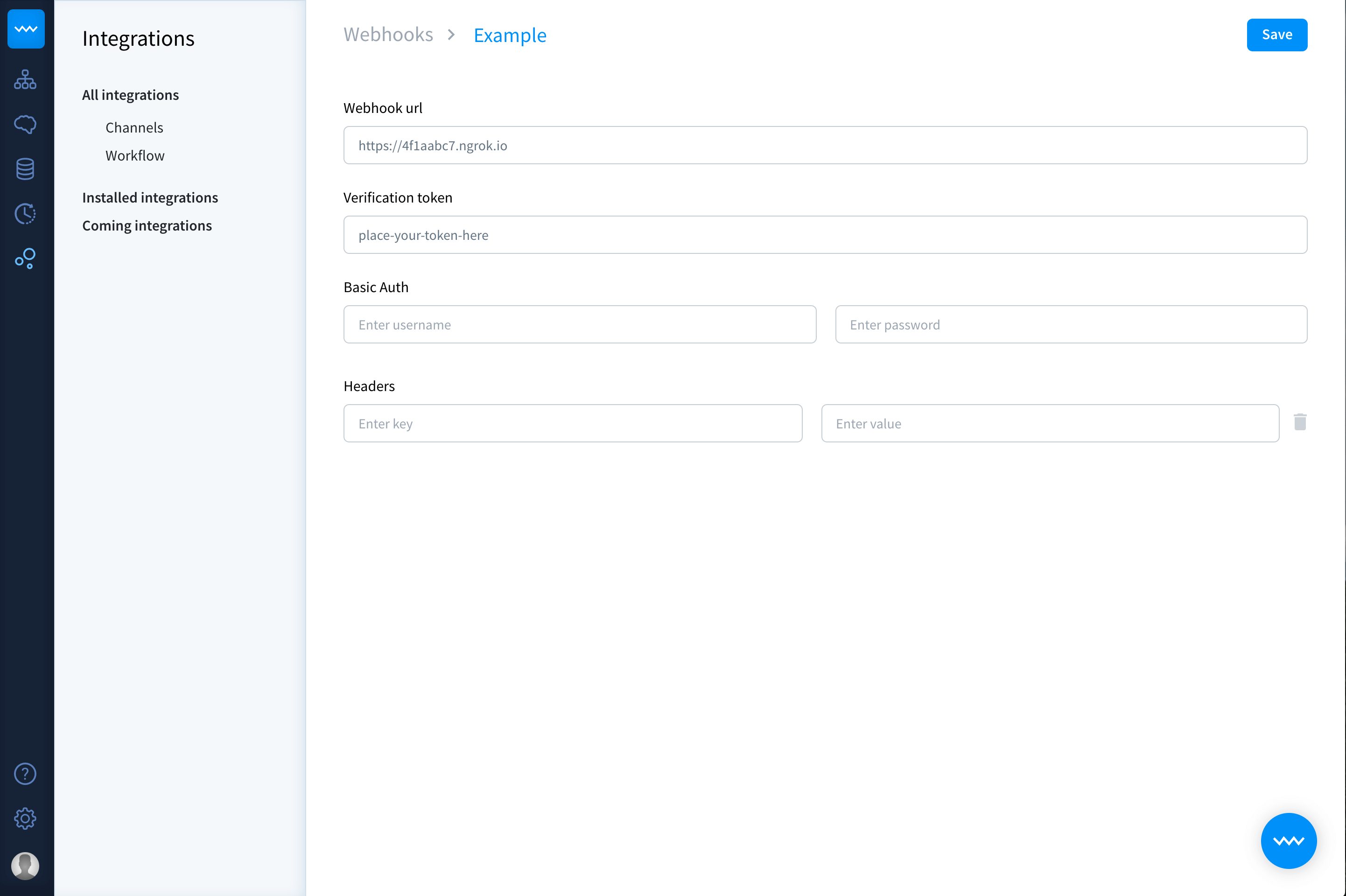Open the integrations bubbles sidebar icon
The height and width of the screenshot is (896, 1346).
(x=25, y=258)
